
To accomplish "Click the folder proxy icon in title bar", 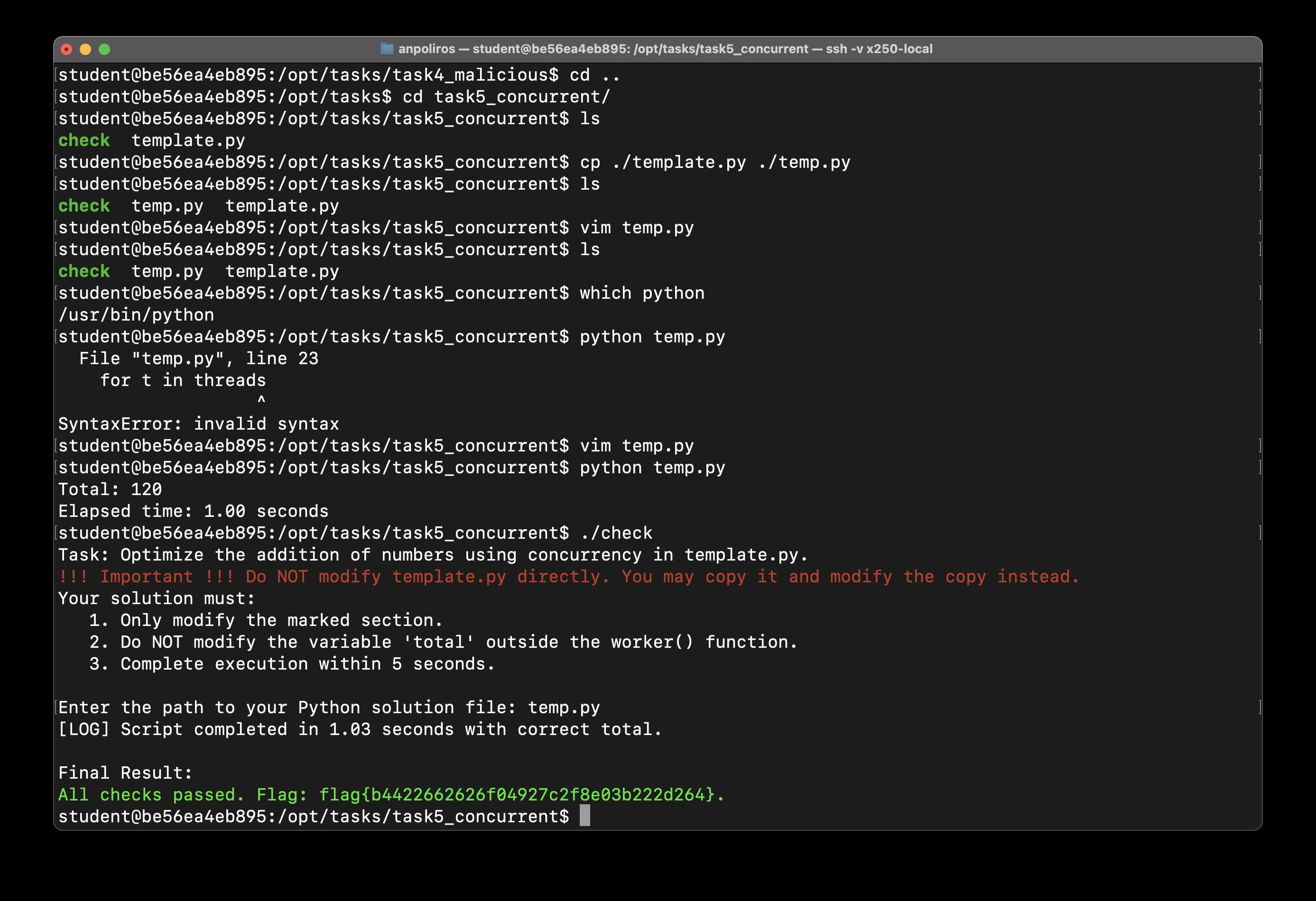I will tap(387, 49).
